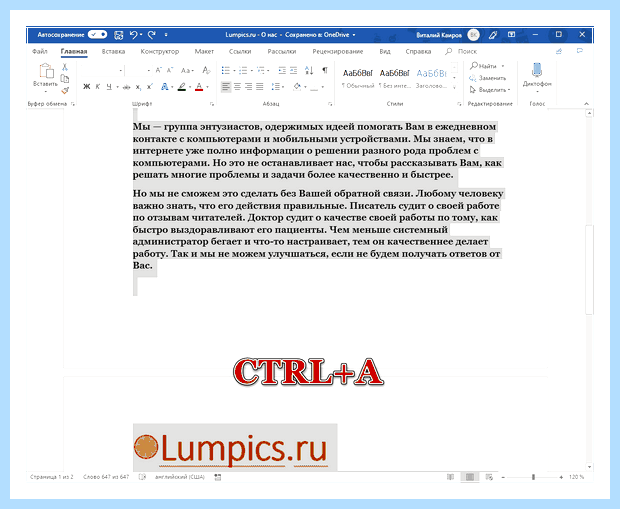Increase paragraph indent
Screen dimensions: 620x509
[x=293, y=70]
